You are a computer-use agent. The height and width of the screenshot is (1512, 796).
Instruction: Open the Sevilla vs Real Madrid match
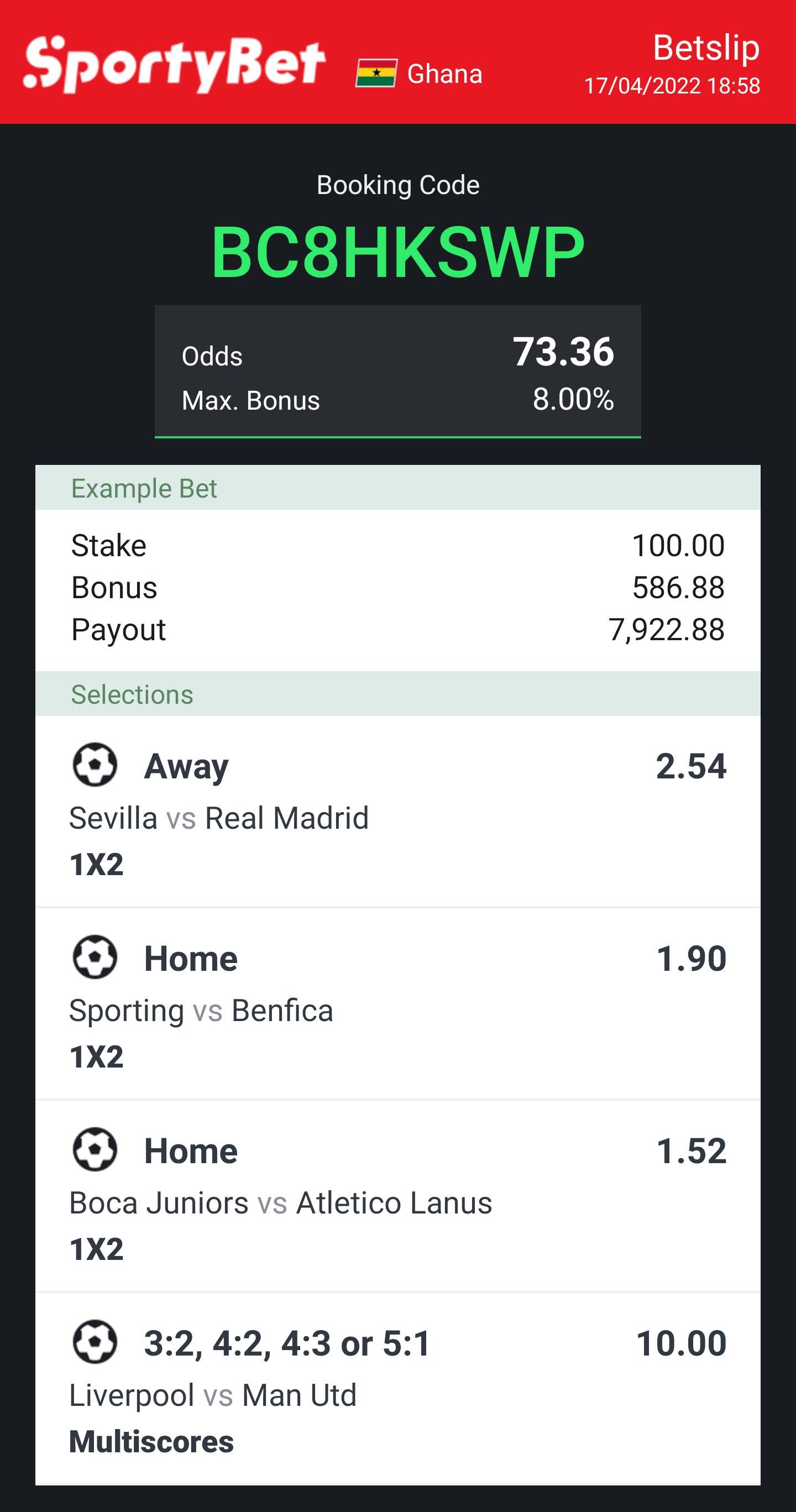coord(219,818)
